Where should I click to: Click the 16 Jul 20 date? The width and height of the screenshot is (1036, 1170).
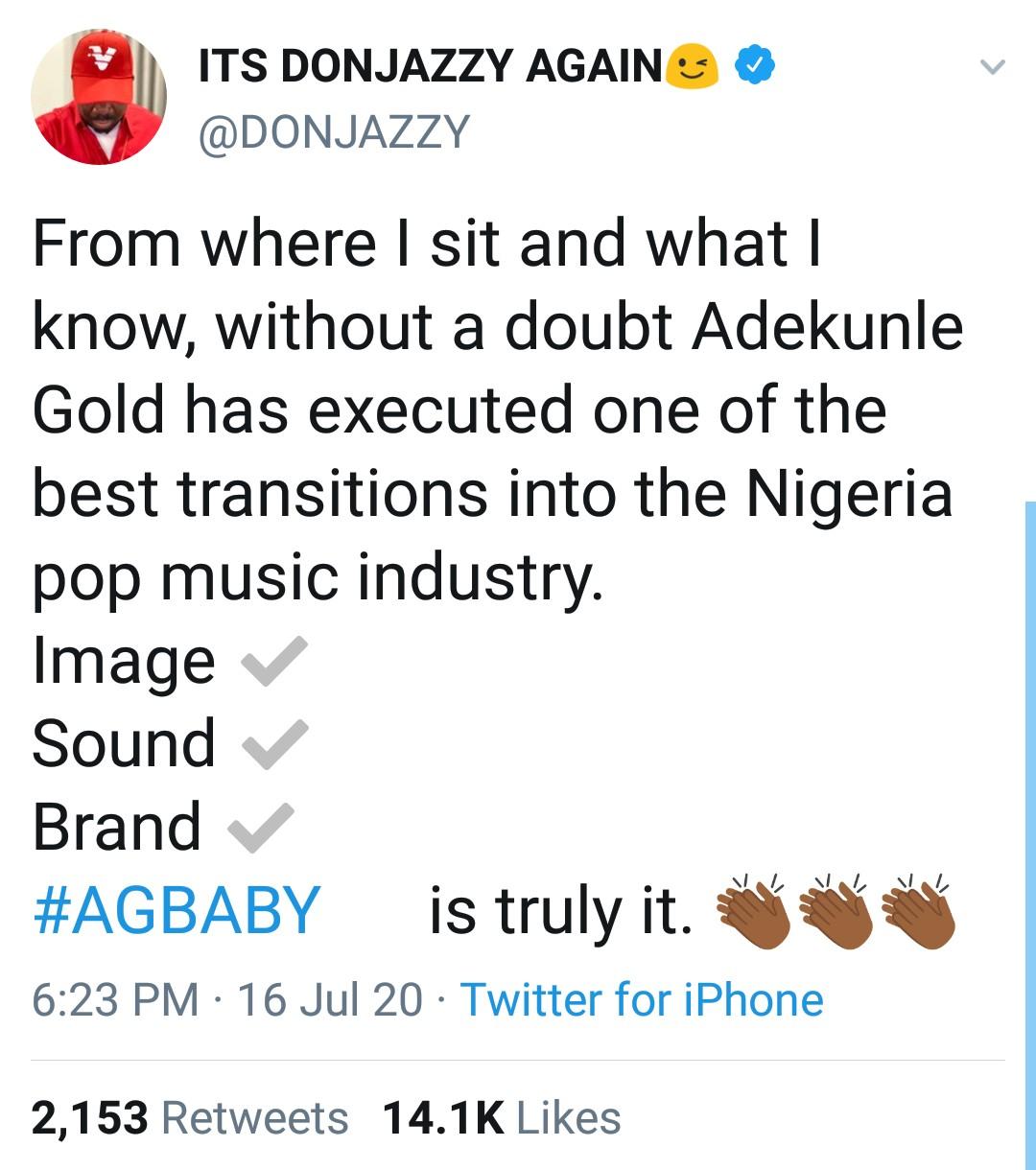tap(329, 1000)
